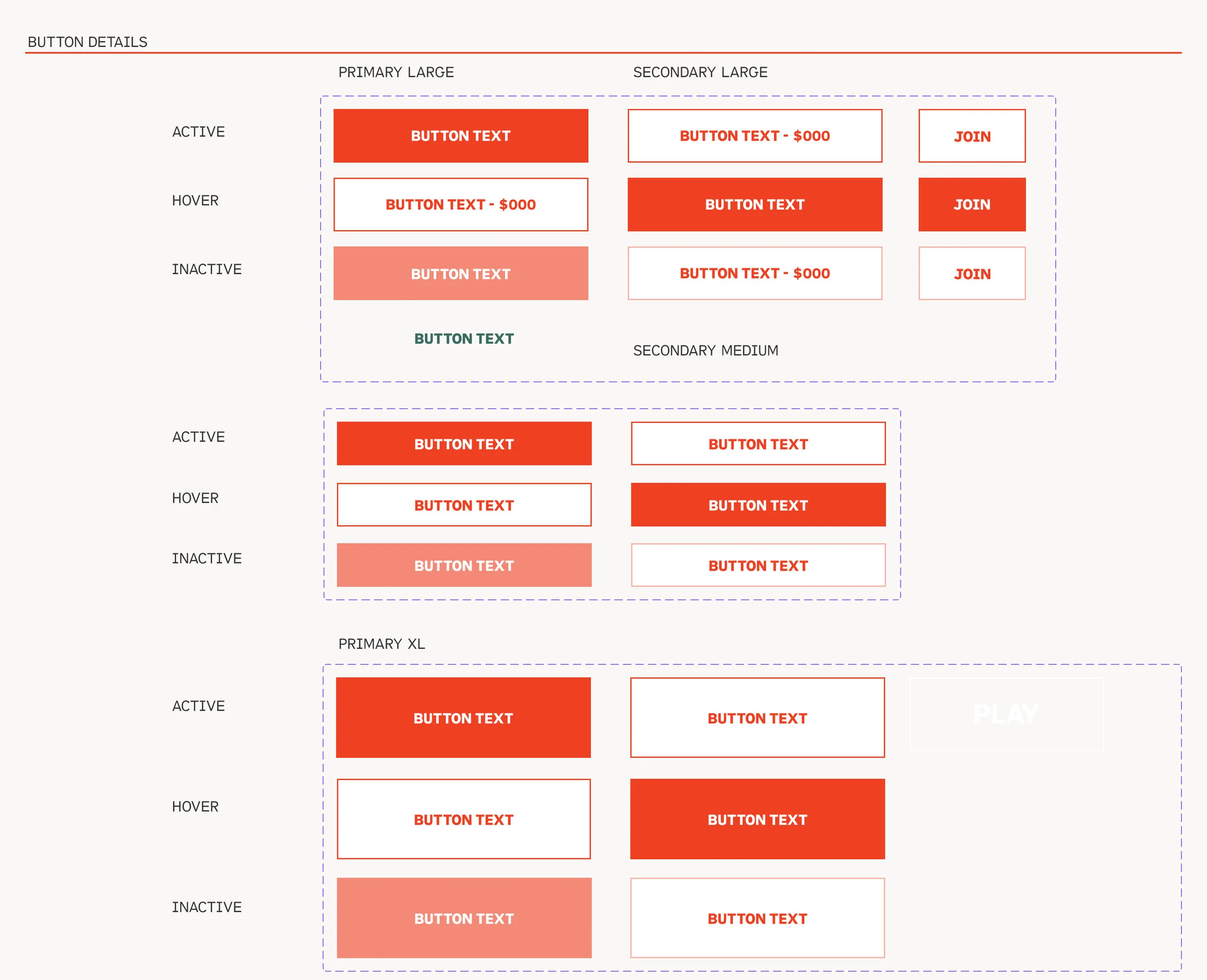Click the Primary XL hover outlined button
Viewport: 1207px width, 980px height.
463,819
